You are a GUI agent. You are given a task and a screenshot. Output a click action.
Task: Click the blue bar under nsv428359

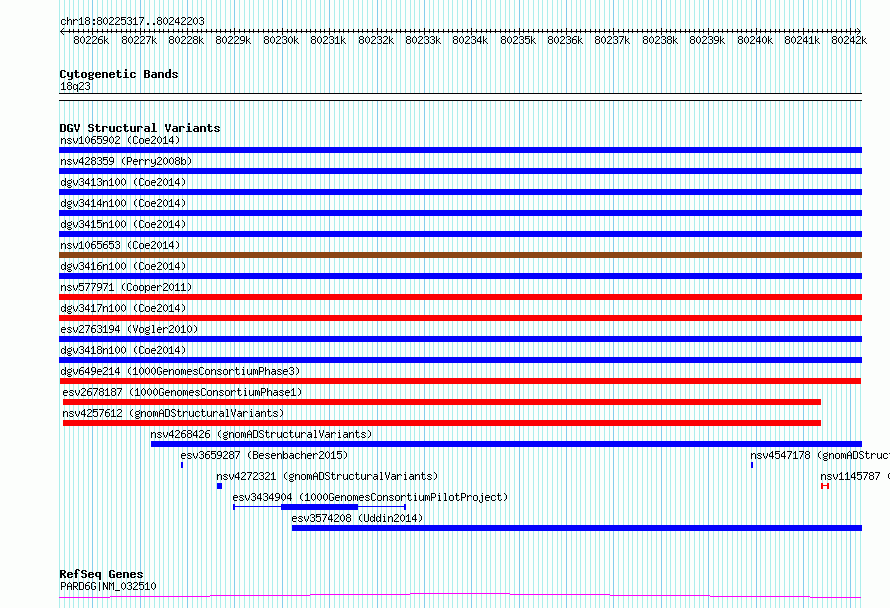pyautogui.click(x=460, y=171)
